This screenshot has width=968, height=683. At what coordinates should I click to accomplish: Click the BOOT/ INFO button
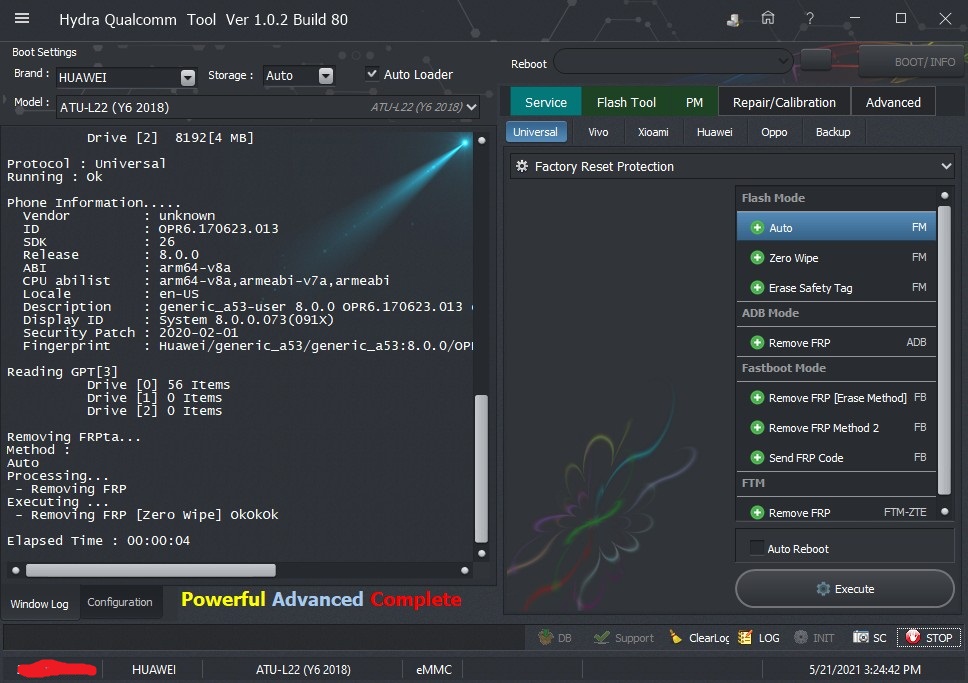point(912,61)
